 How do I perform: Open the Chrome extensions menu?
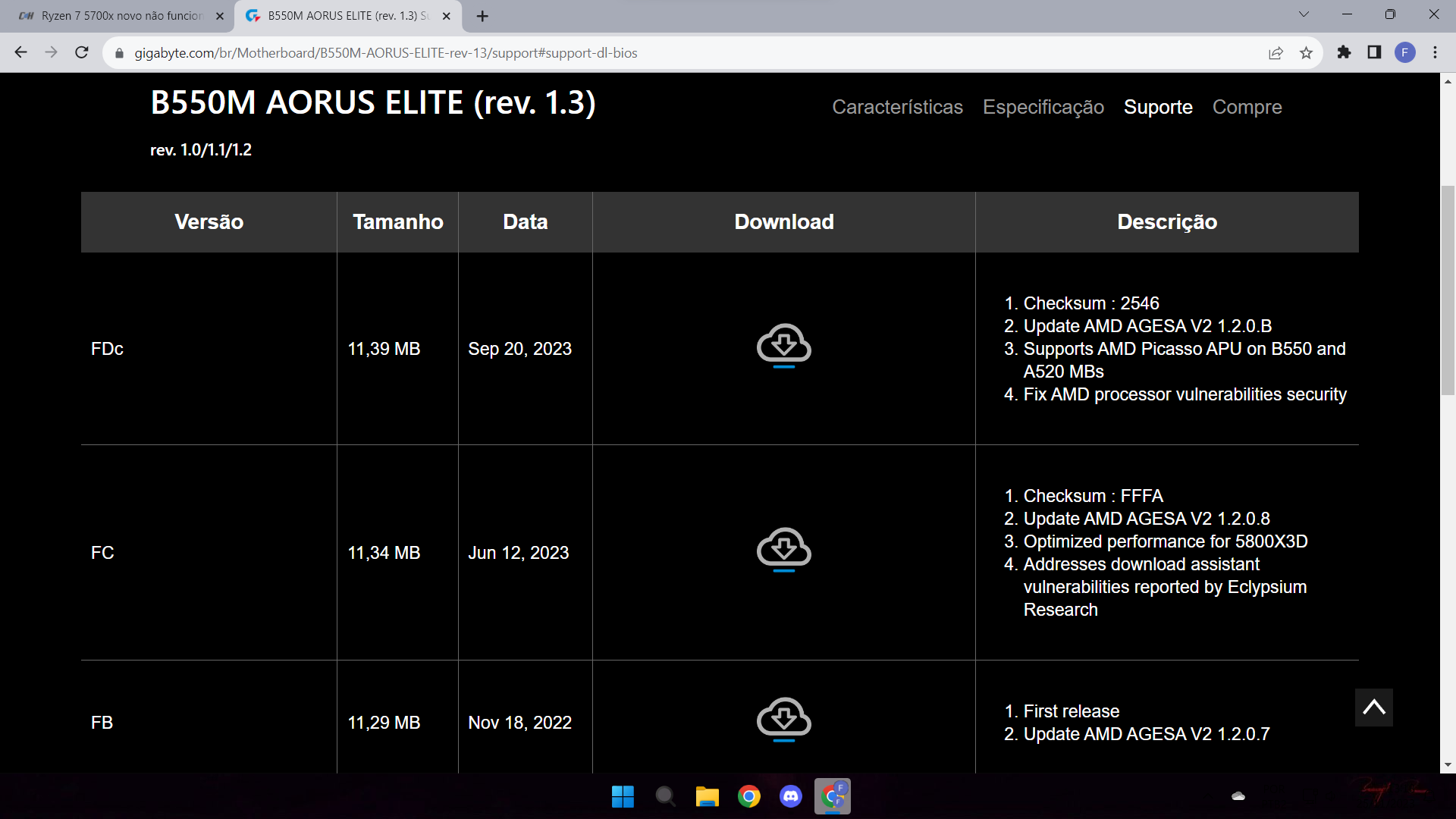[x=1344, y=52]
